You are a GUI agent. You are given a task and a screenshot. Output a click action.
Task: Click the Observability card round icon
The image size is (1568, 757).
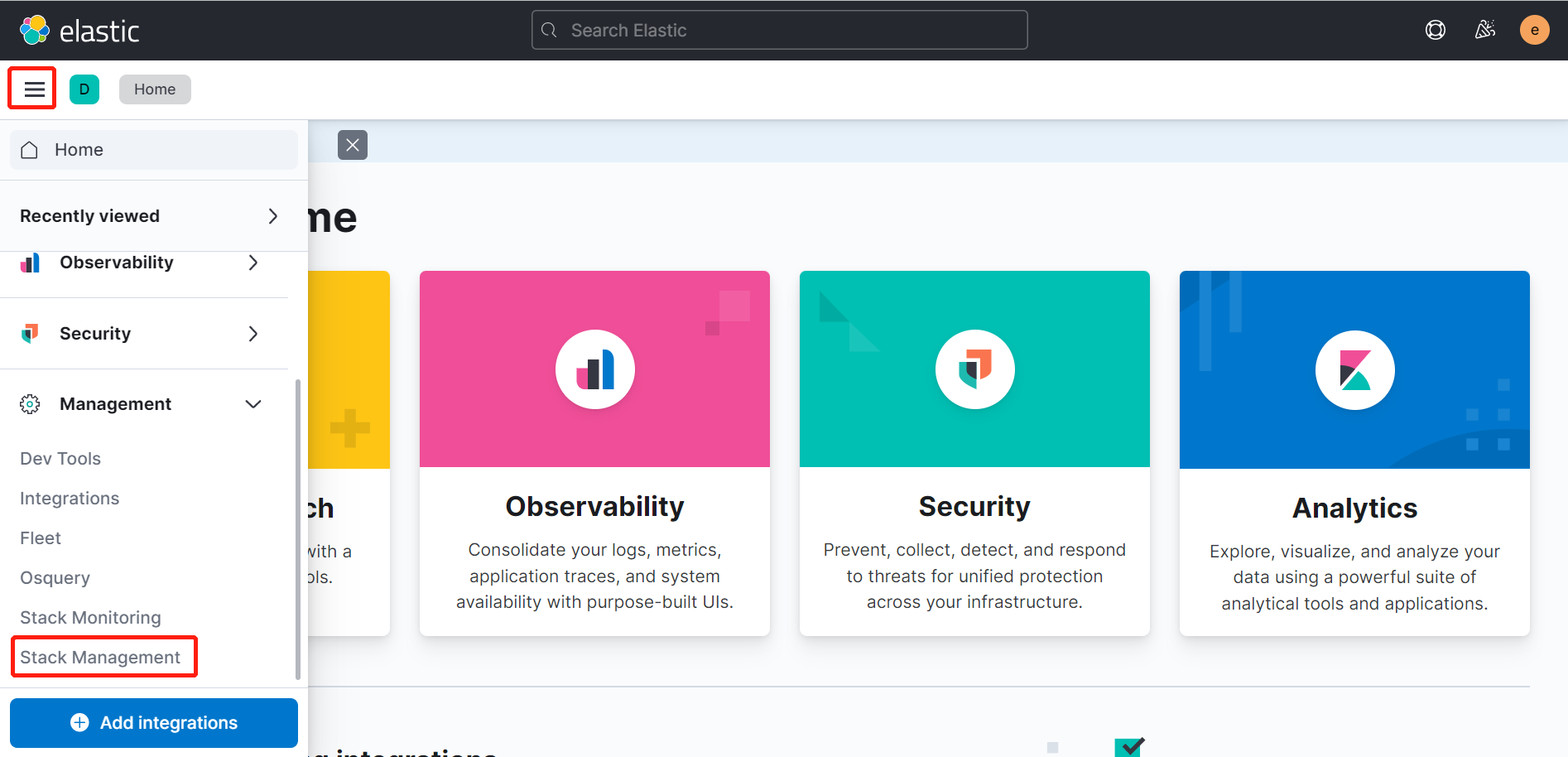[595, 369]
